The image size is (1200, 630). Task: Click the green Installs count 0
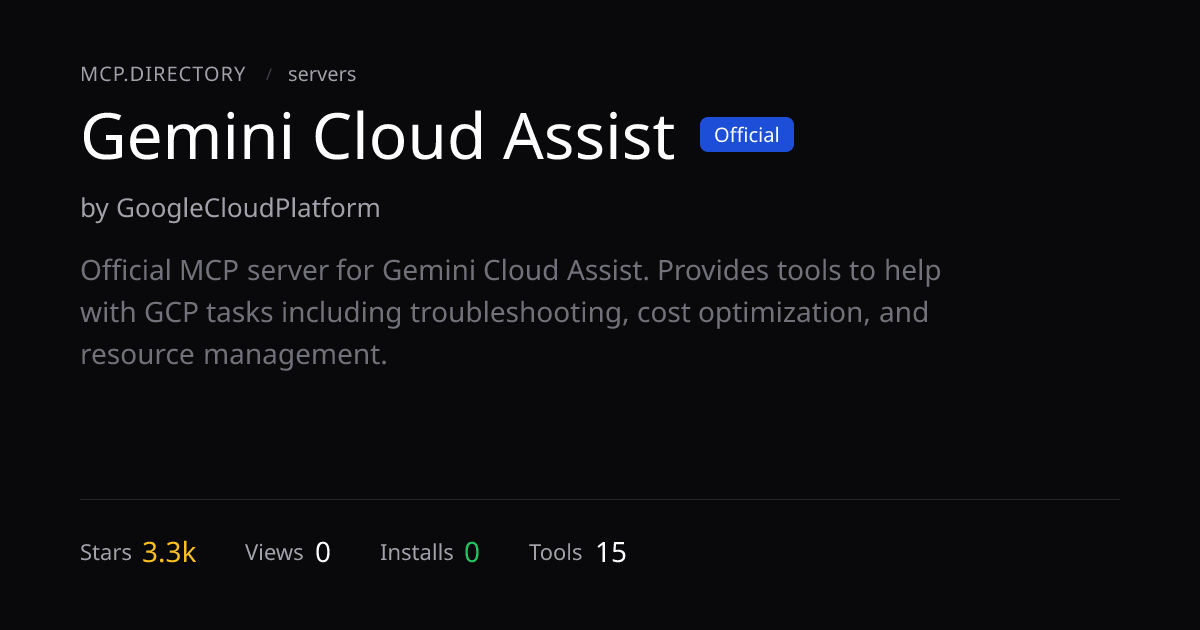[472, 552]
